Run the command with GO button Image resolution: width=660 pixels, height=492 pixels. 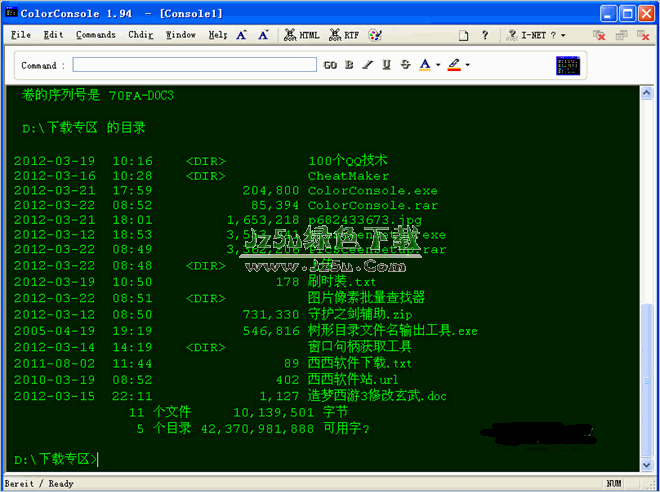330,65
